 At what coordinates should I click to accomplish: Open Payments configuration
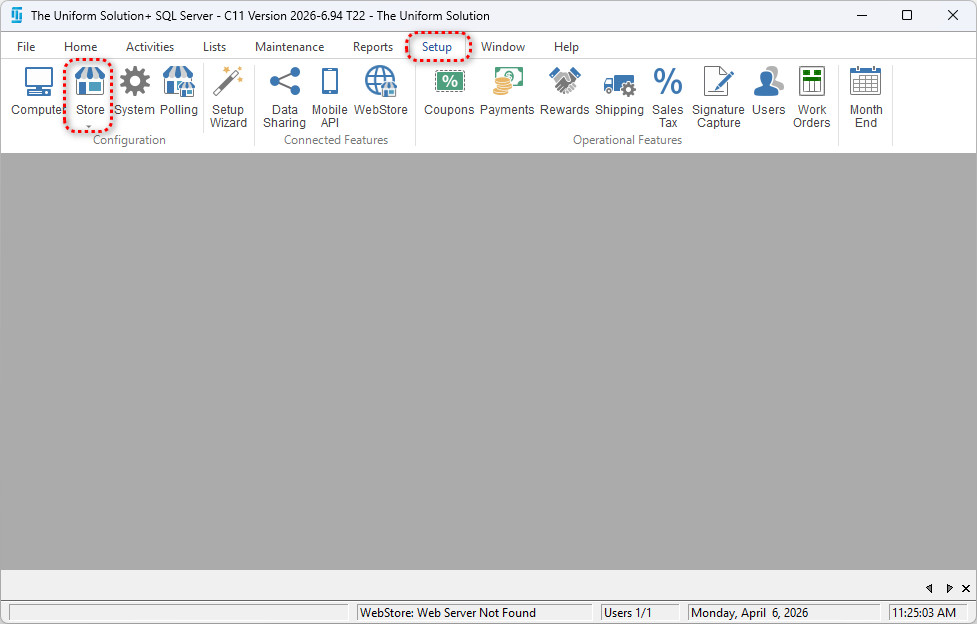(x=507, y=92)
